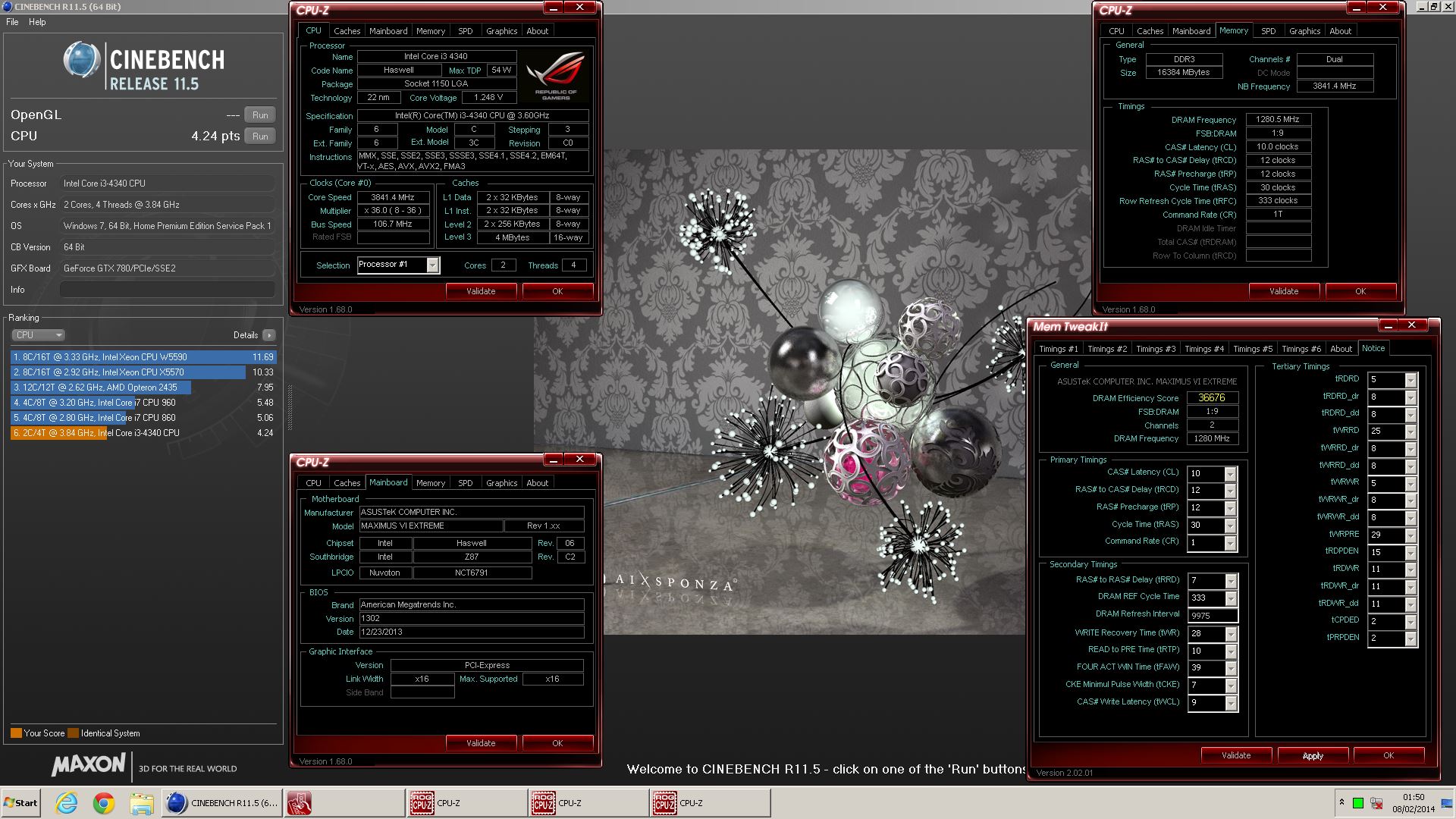Run the OpenGL benchmark
This screenshot has width=1456, height=819.
click(x=260, y=115)
